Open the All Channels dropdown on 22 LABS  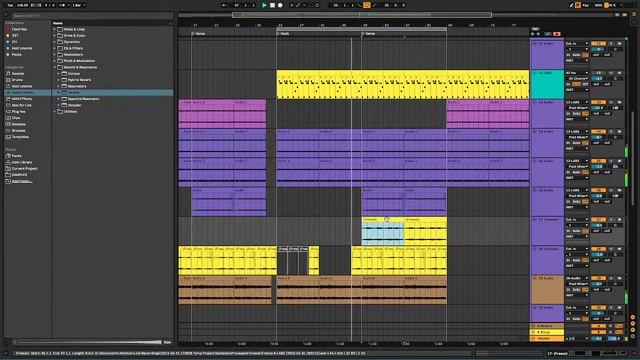coord(577,78)
